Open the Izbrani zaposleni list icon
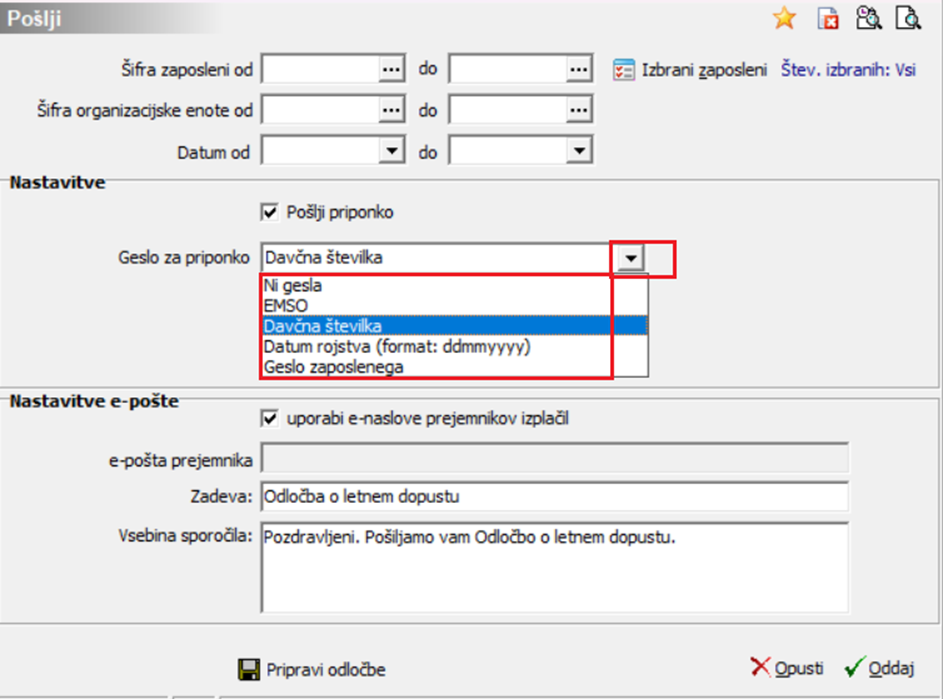The image size is (943, 699). click(624, 70)
